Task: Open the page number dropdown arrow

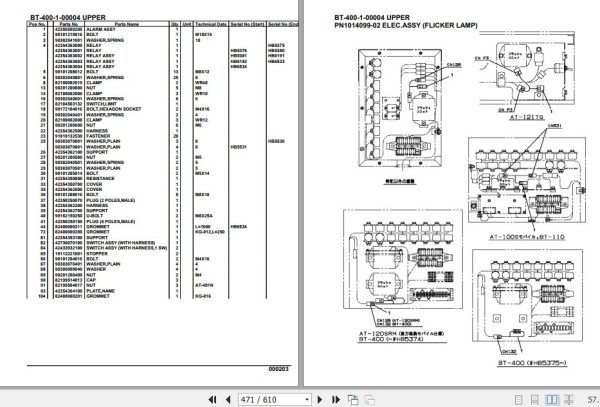Action: pos(307,400)
